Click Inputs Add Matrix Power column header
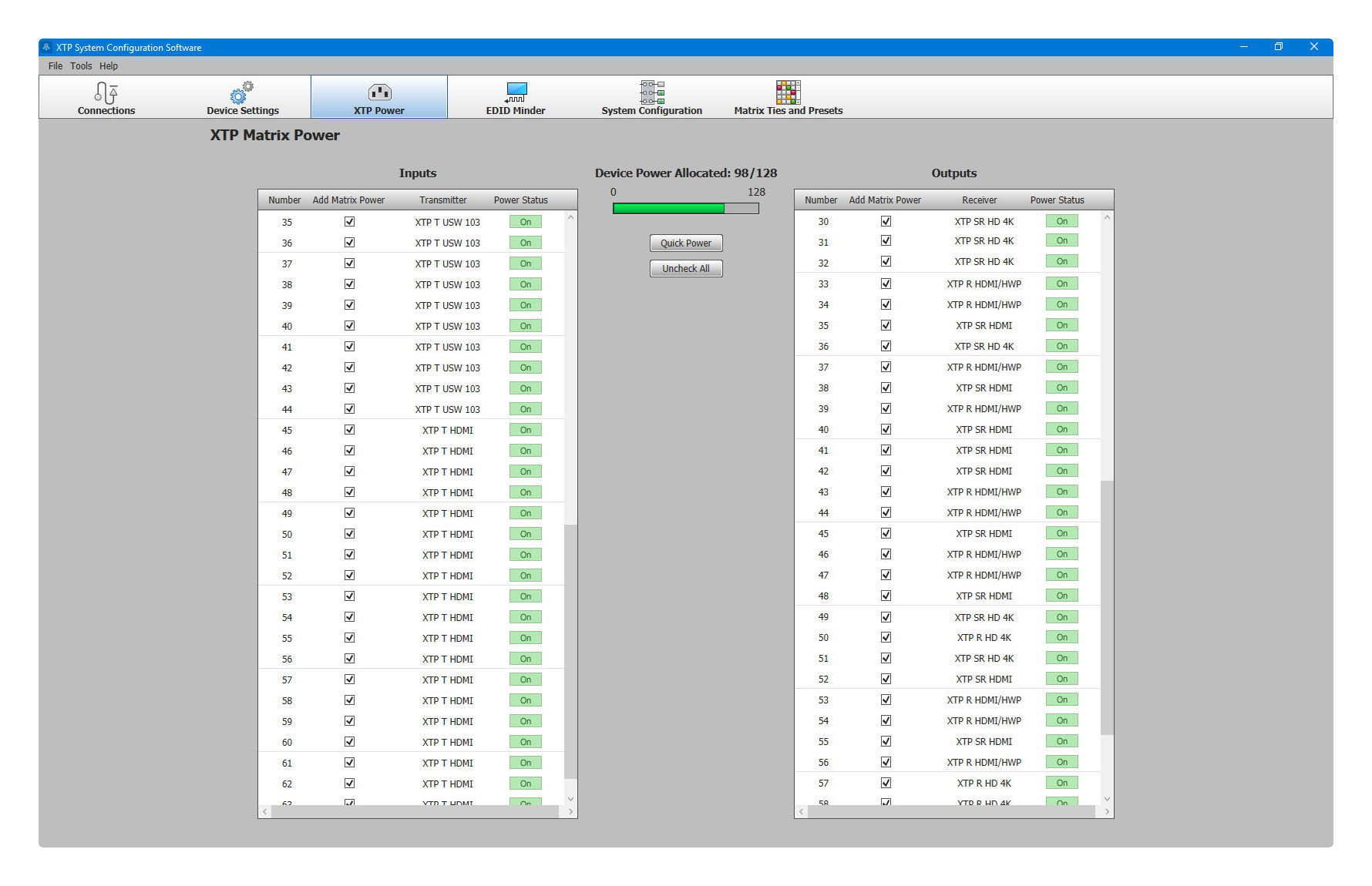This screenshot has width=1372, height=886. 348,200
